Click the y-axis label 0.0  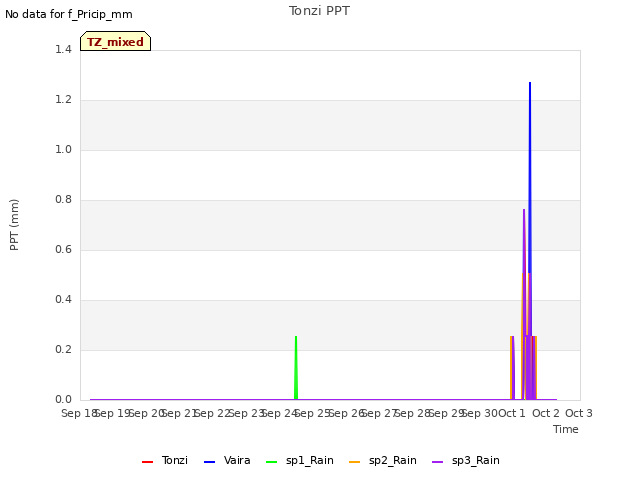point(63,400)
